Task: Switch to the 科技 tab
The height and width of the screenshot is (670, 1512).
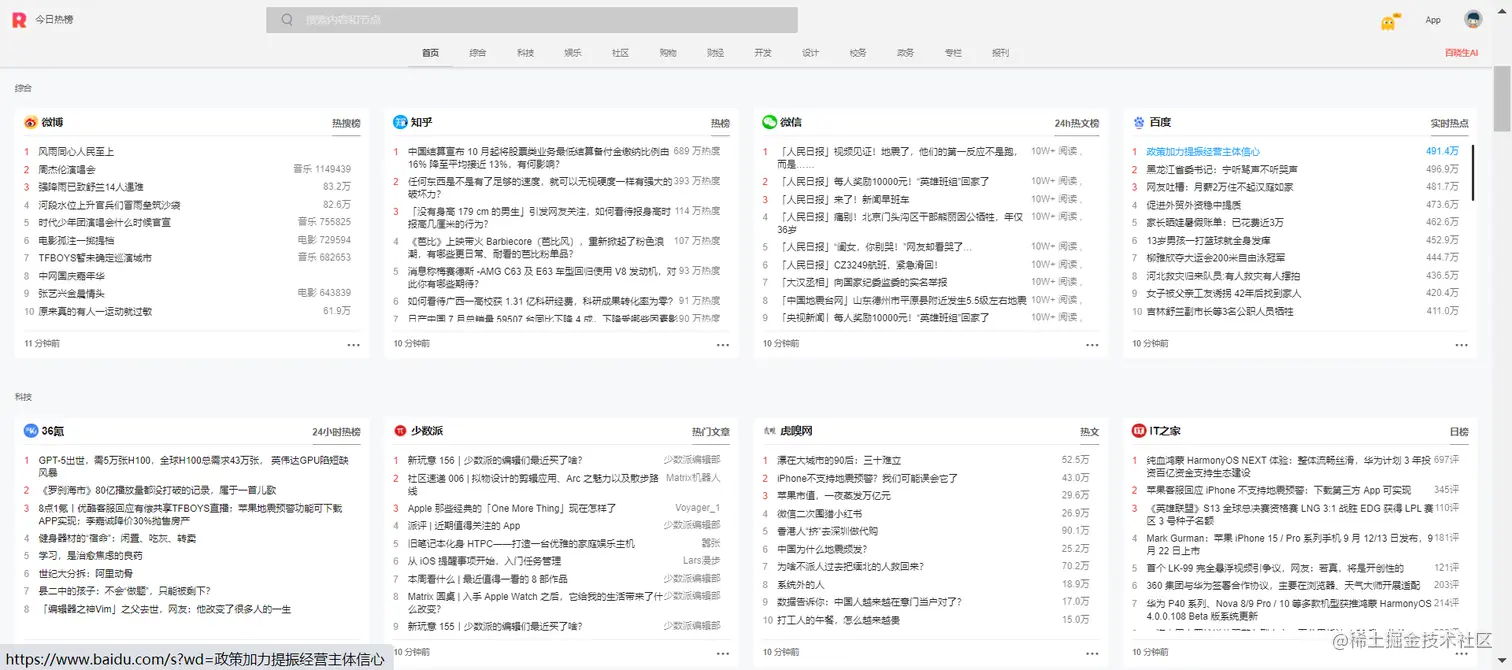Action: pyautogui.click(x=525, y=53)
